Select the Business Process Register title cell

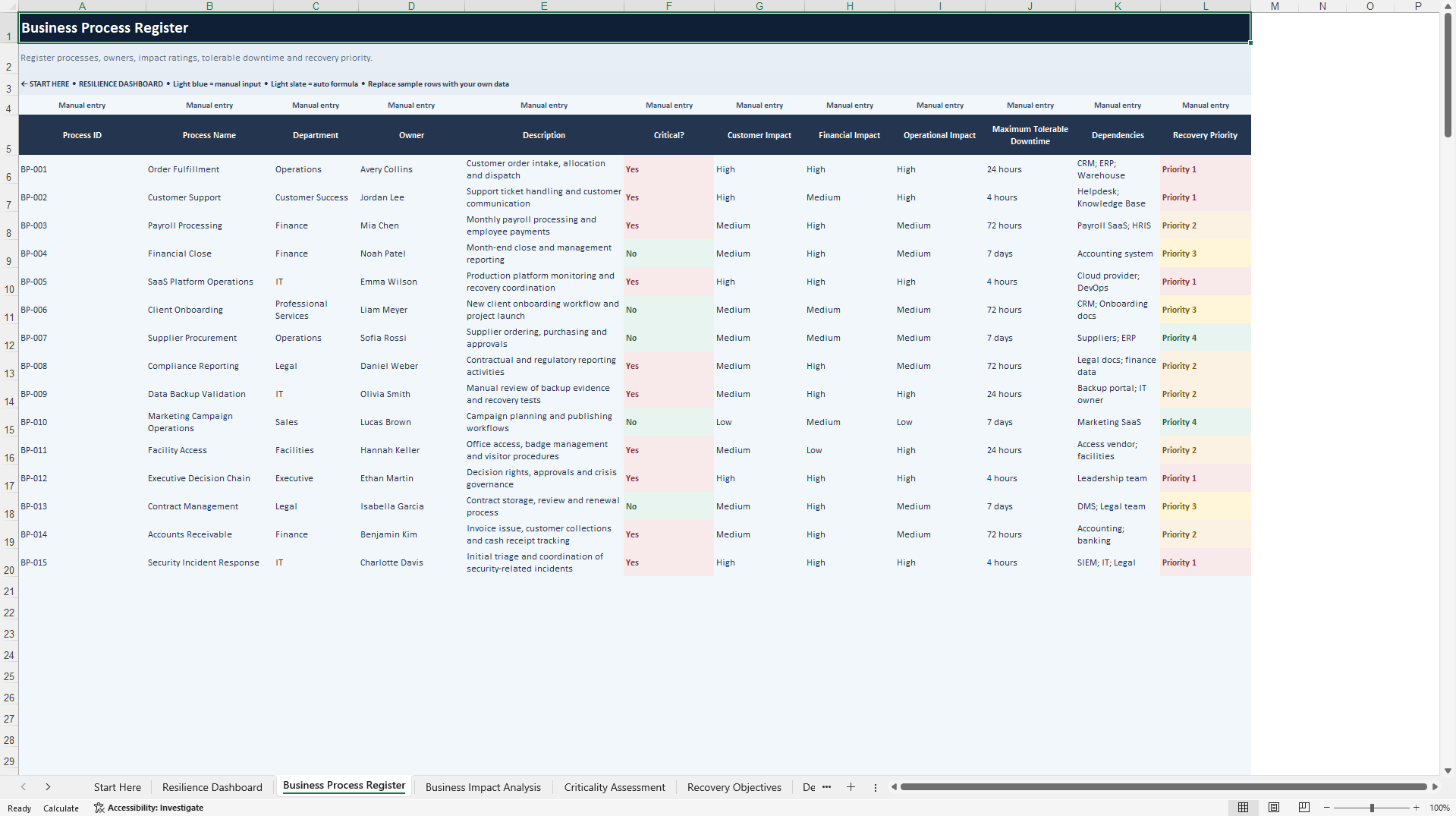[x=634, y=28]
